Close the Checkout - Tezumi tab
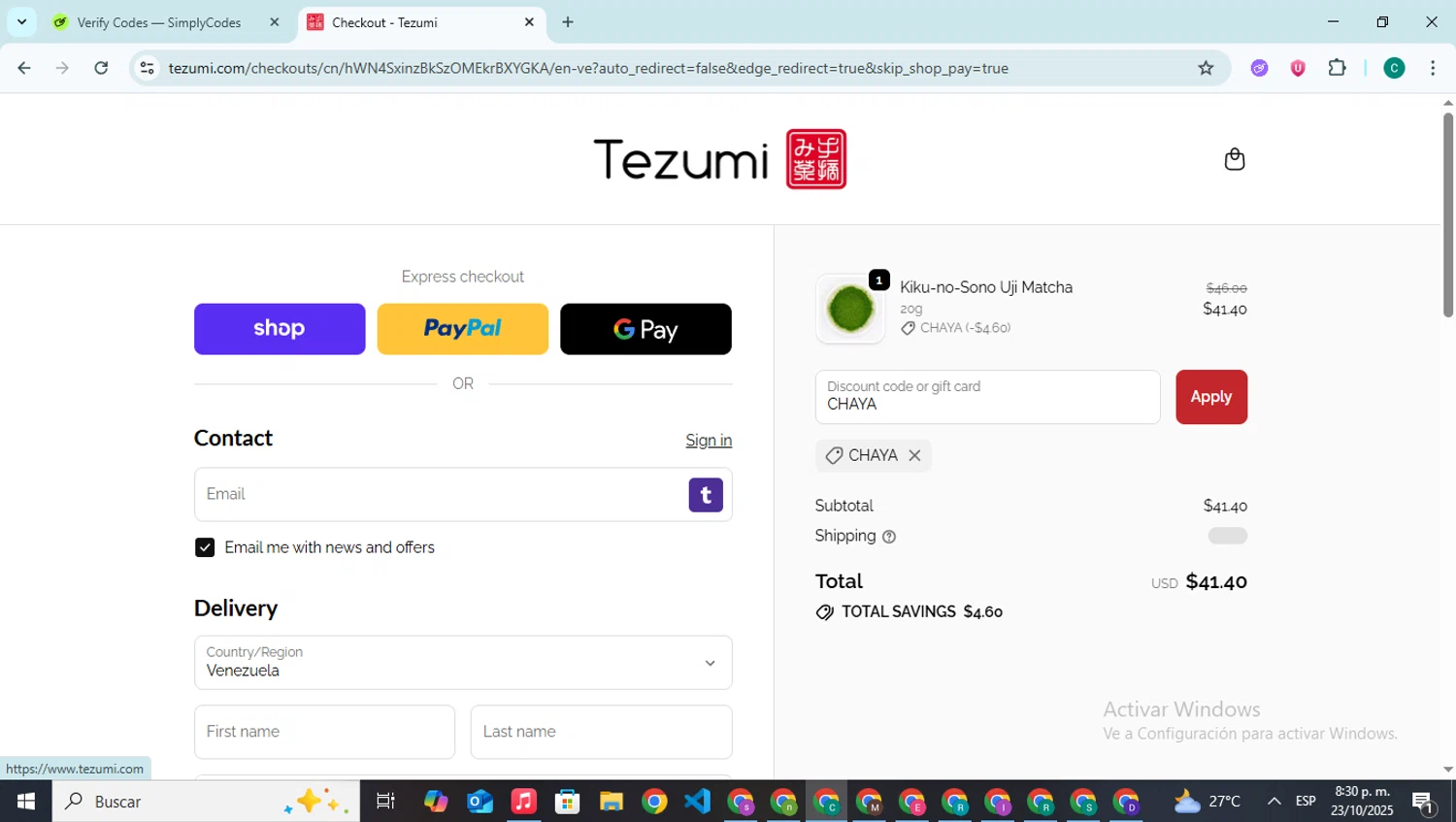This screenshot has height=822, width=1456. coord(529,22)
